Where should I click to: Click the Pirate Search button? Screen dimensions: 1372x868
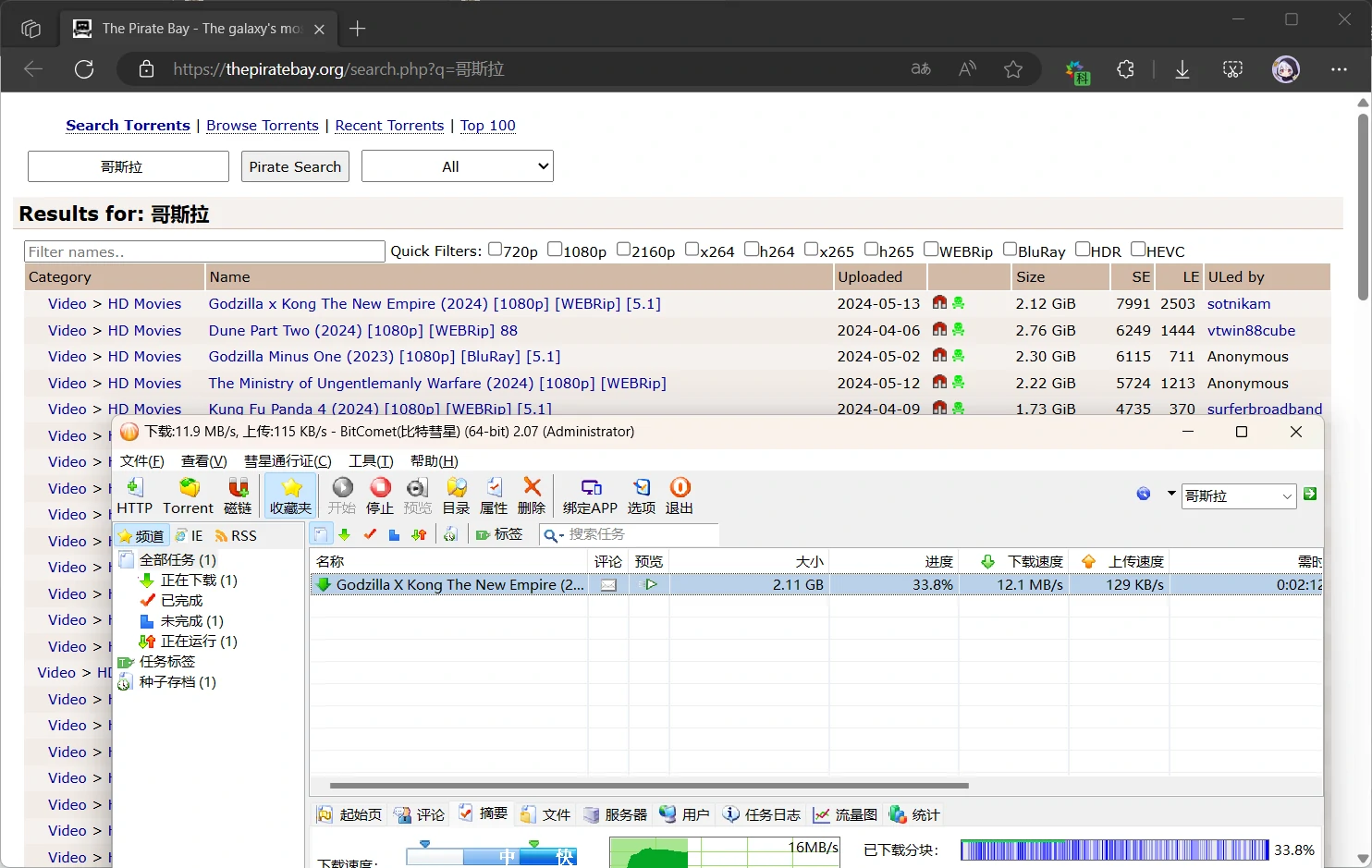pyautogui.click(x=295, y=166)
